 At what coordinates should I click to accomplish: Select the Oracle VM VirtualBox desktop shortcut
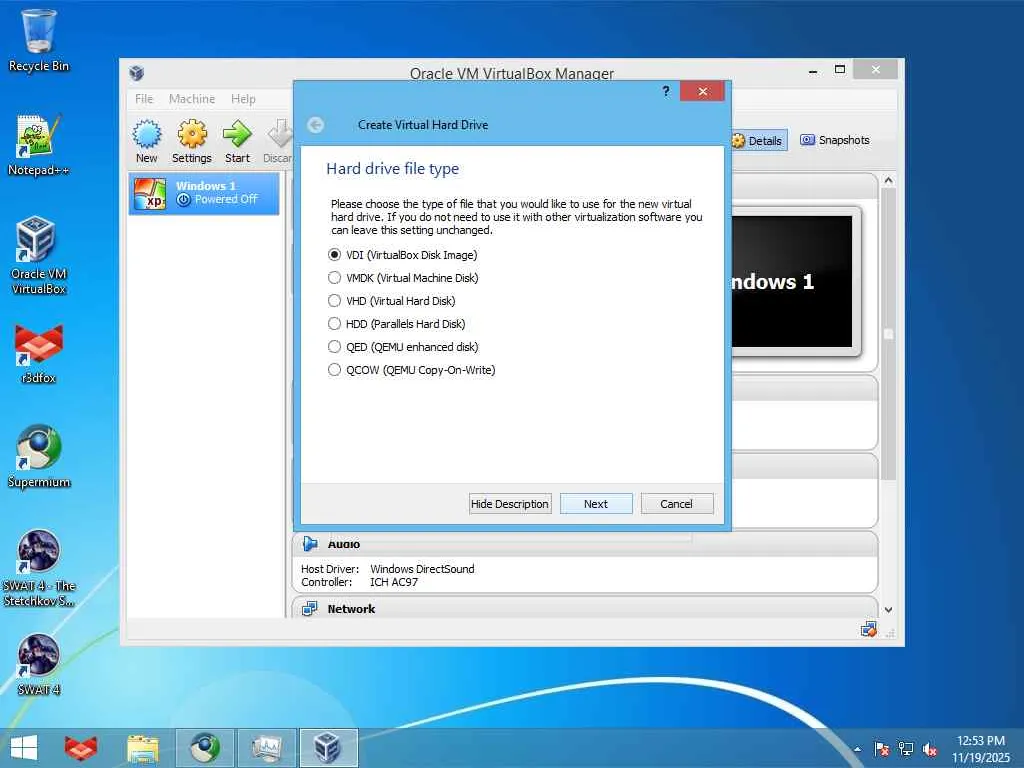(39, 256)
